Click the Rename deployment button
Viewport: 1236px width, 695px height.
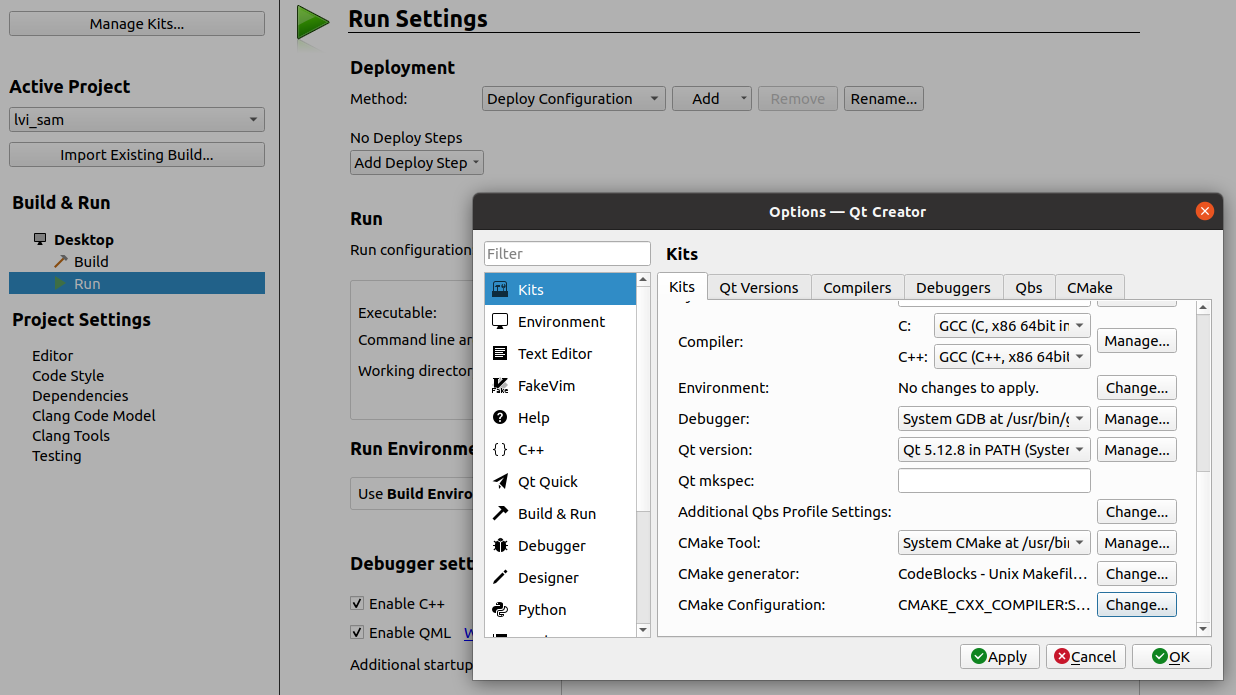[x=884, y=99]
